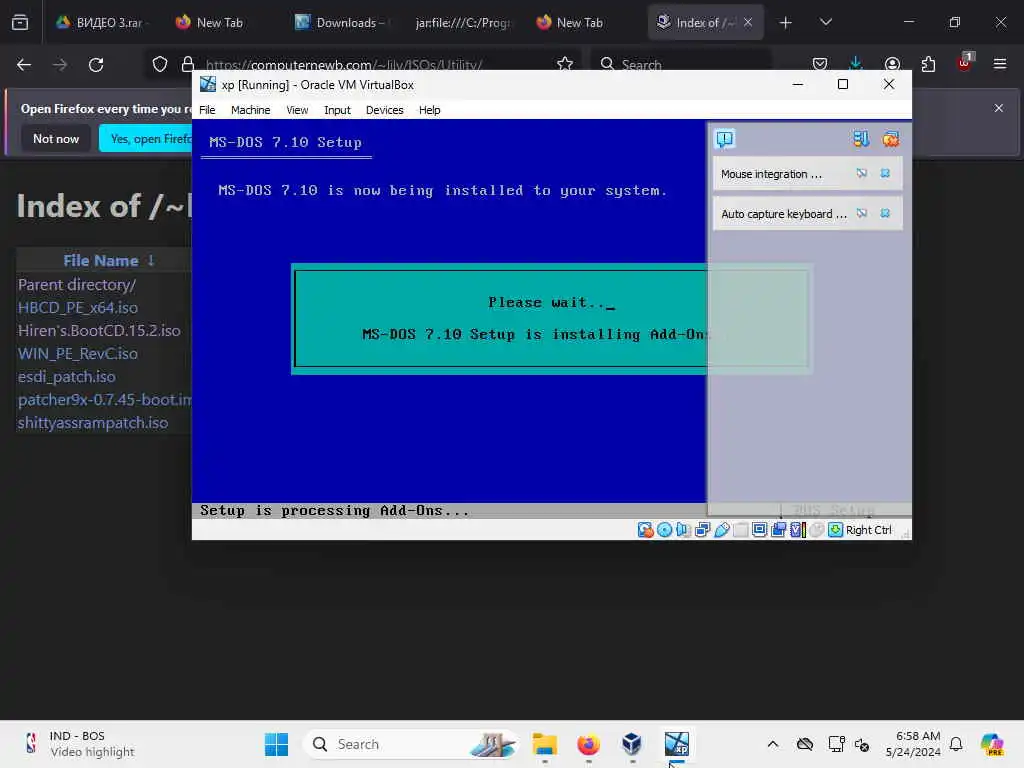Open the File menu in VirtualBox
Screen dimensions: 1024x768
tap(207, 110)
